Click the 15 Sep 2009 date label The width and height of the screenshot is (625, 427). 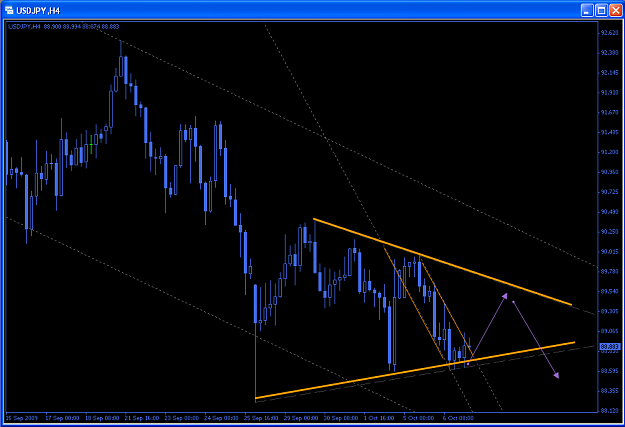coord(22,418)
